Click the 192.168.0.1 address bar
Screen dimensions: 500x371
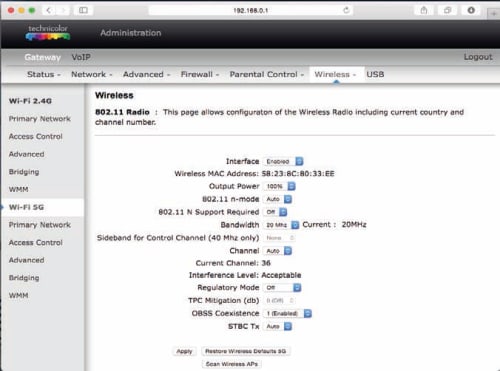pos(251,10)
